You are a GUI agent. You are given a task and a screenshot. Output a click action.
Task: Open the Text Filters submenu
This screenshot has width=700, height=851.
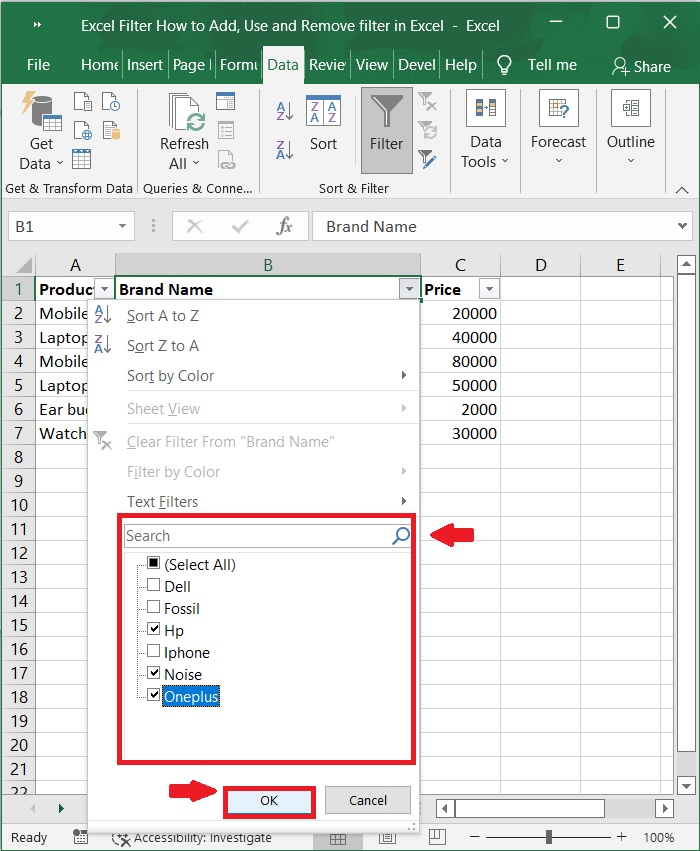pos(253,501)
